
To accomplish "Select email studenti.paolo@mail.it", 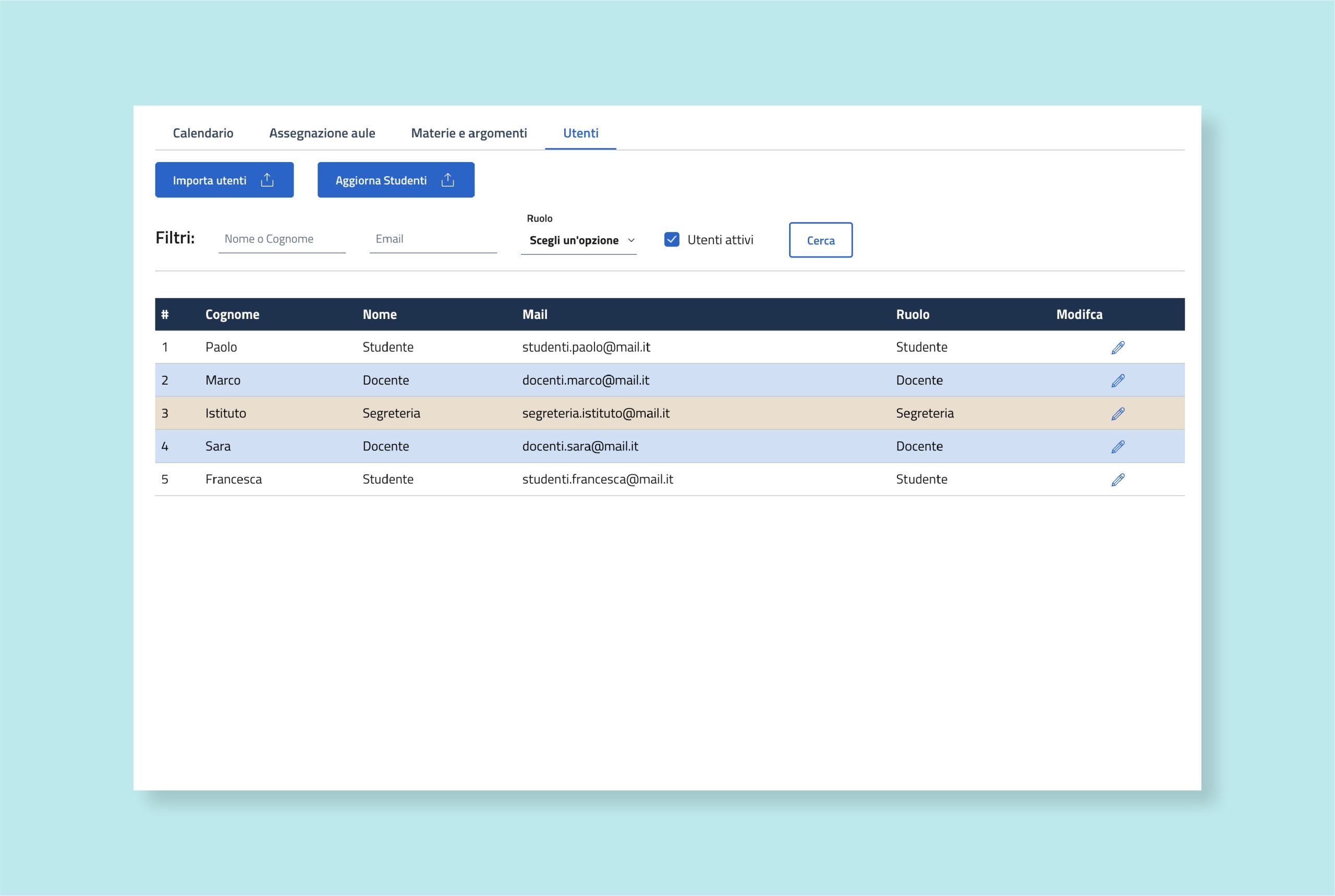I will click(586, 348).
